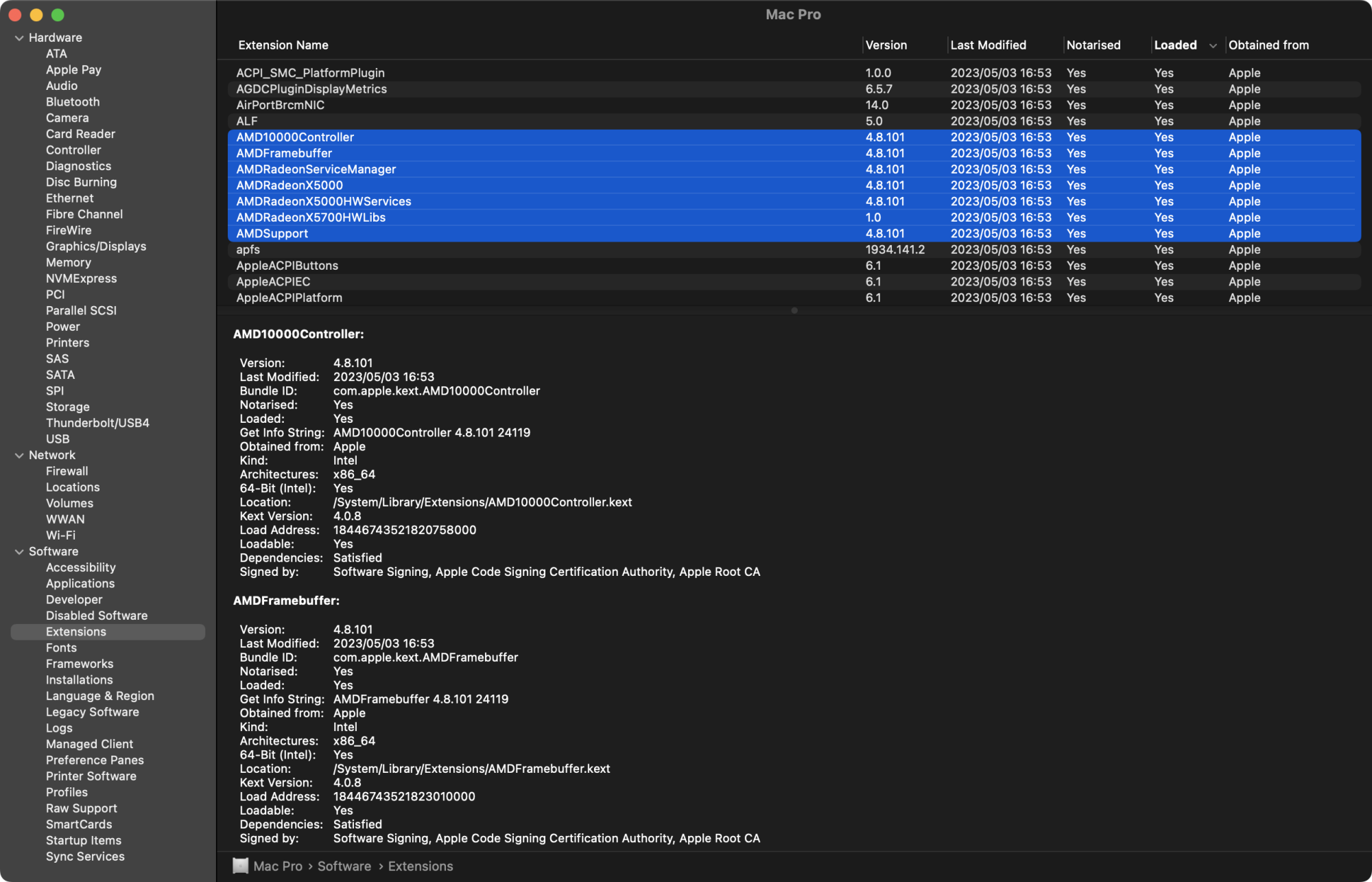
Task: Select the ALF extension row
Action: coord(794,121)
